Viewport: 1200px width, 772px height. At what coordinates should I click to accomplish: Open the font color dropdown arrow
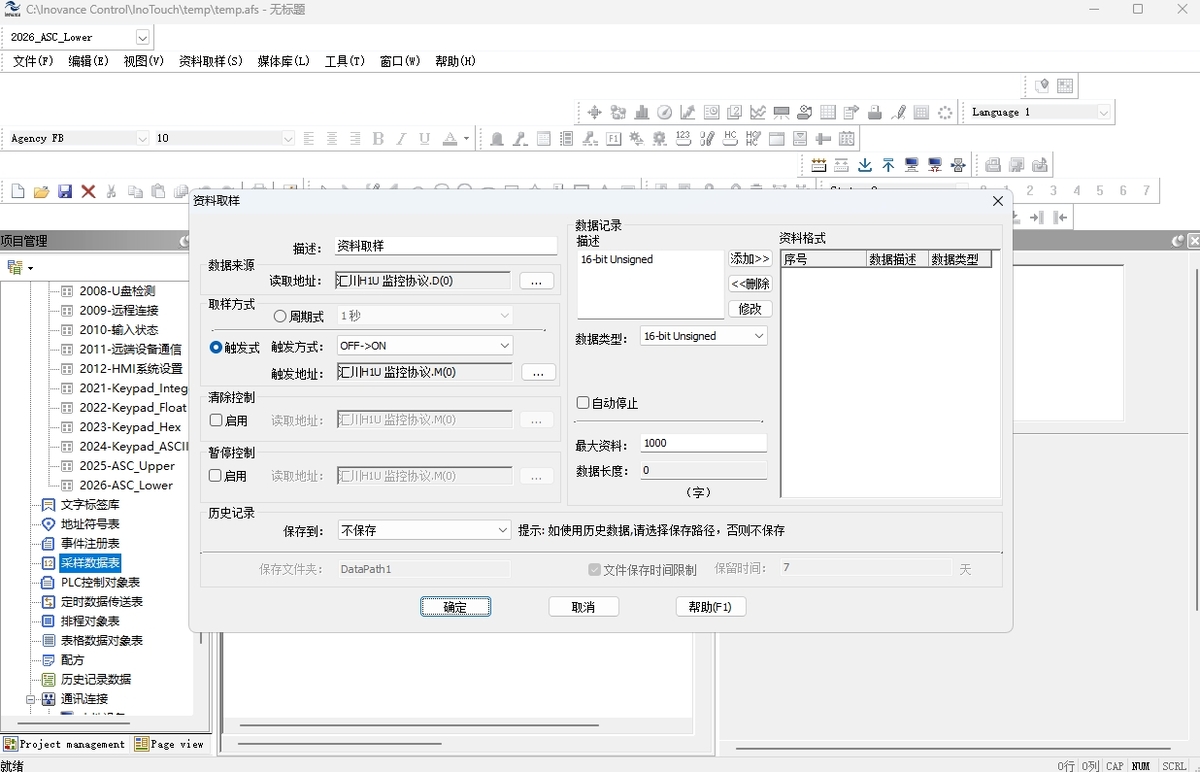466,138
